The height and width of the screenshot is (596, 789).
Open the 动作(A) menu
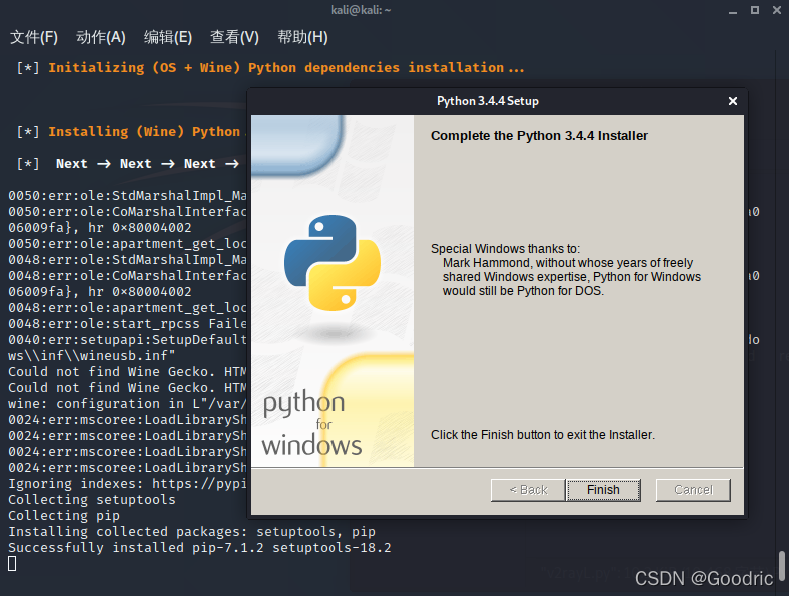click(101, 37)
